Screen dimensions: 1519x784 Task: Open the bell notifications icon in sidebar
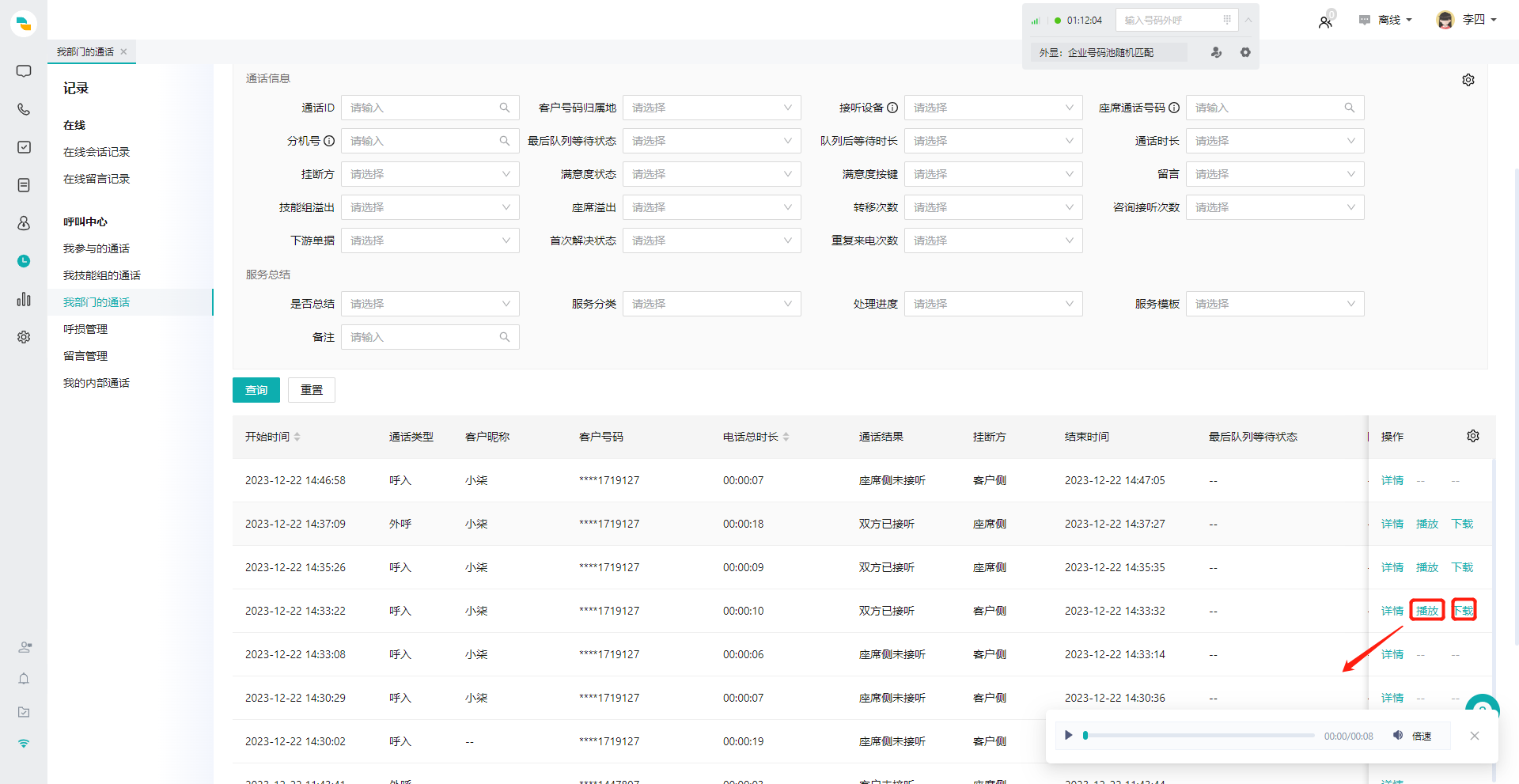point(24,679)
